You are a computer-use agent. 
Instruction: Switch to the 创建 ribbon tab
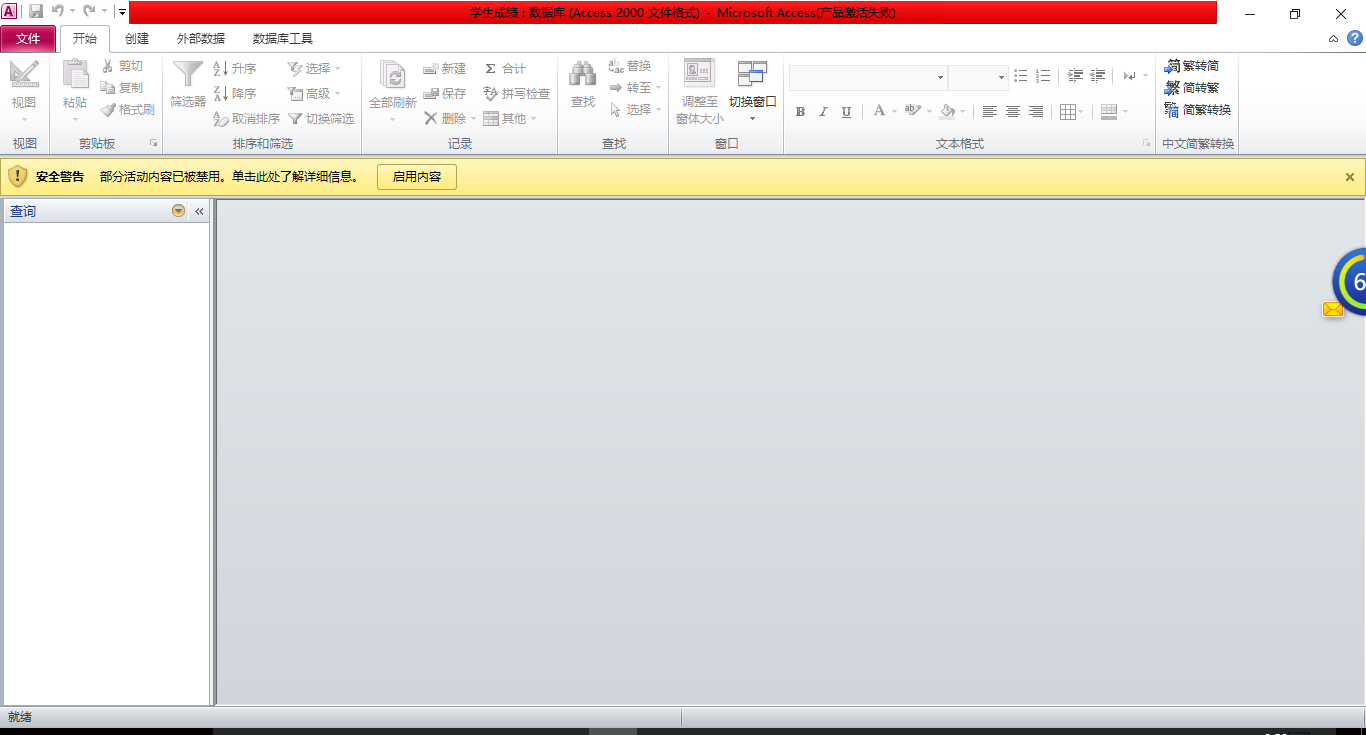[137, 39]
